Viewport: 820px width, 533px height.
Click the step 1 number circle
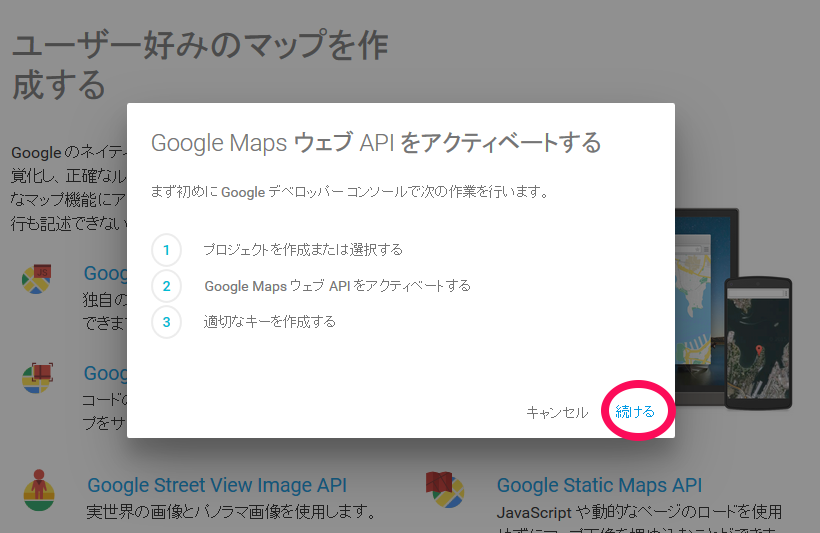[166, 250]
